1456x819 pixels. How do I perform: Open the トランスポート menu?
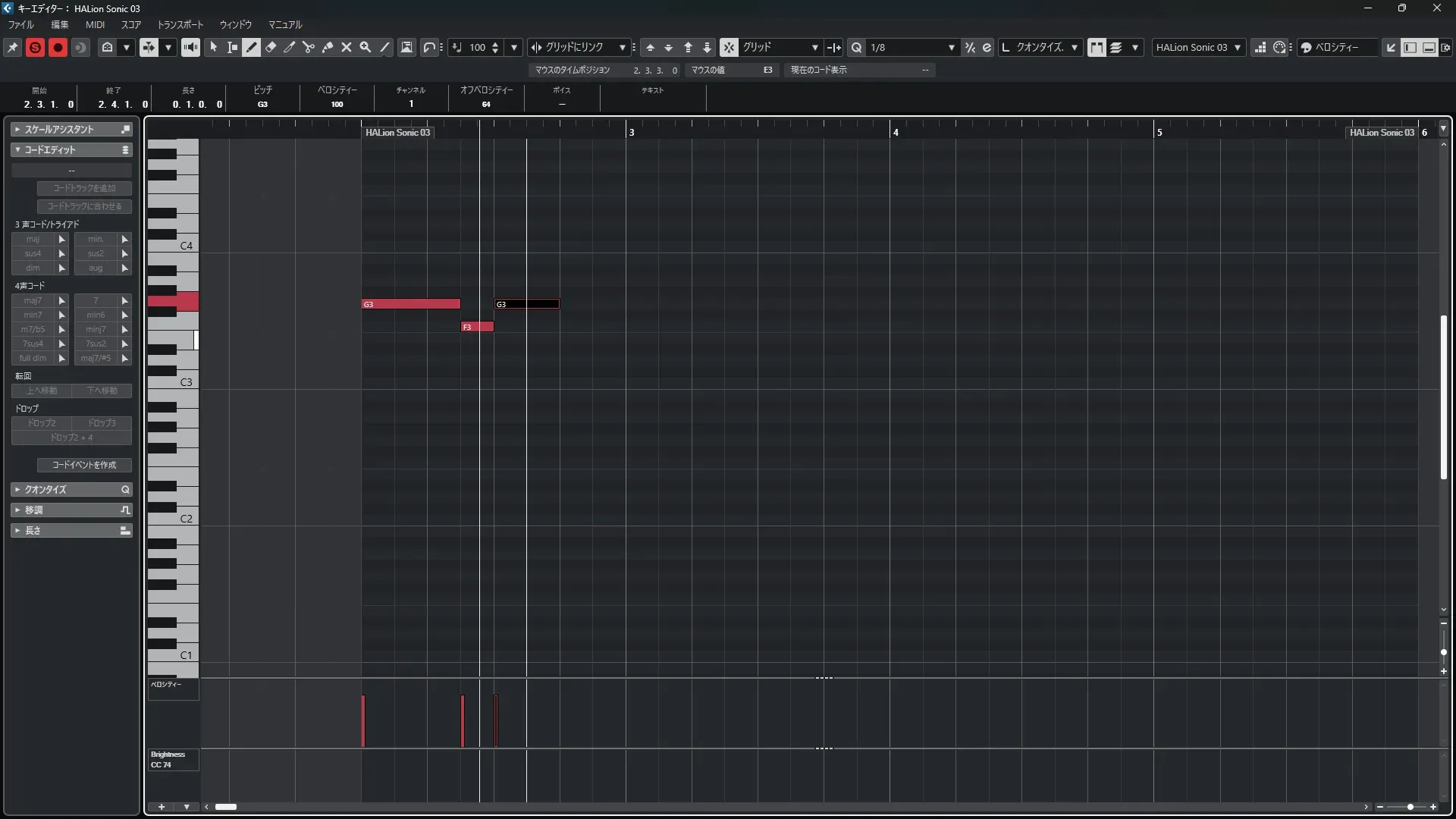(180, 25)
